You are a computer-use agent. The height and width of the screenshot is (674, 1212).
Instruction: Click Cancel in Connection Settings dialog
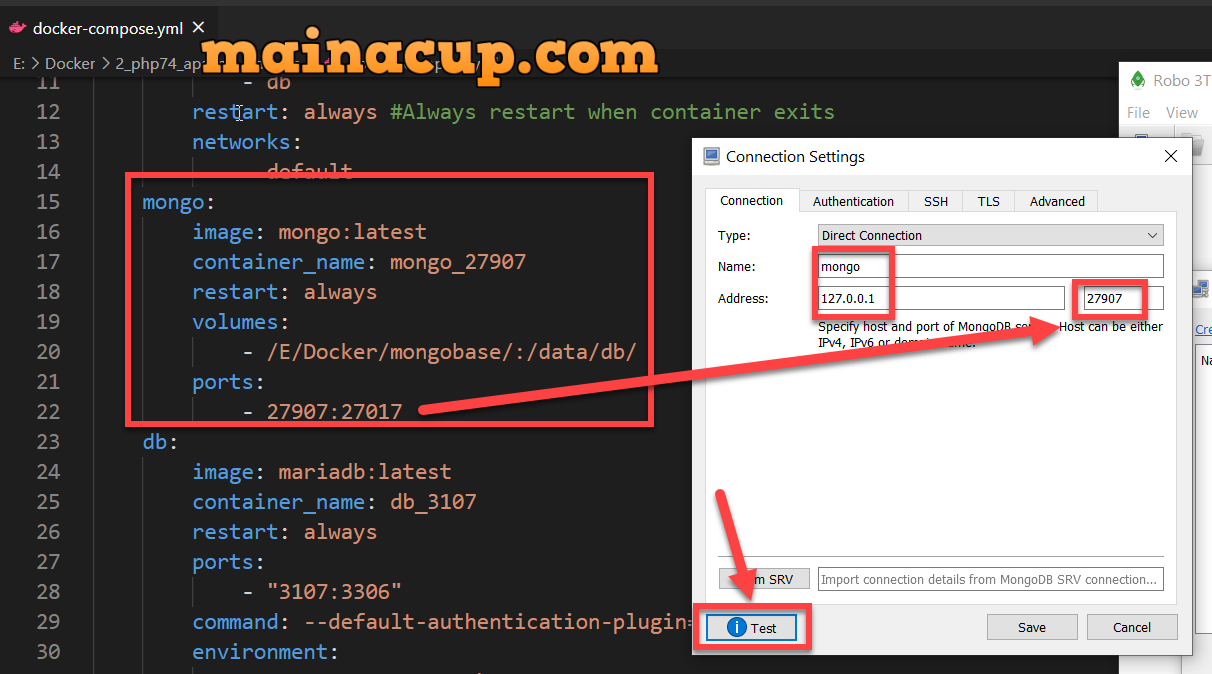tap(1132, 628)
